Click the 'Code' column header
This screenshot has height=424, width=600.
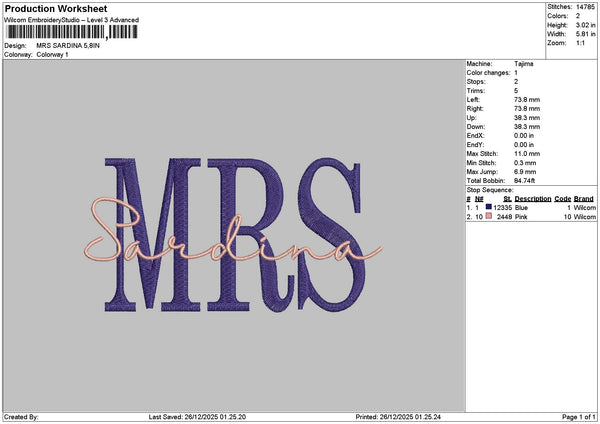tap(562, 199)
